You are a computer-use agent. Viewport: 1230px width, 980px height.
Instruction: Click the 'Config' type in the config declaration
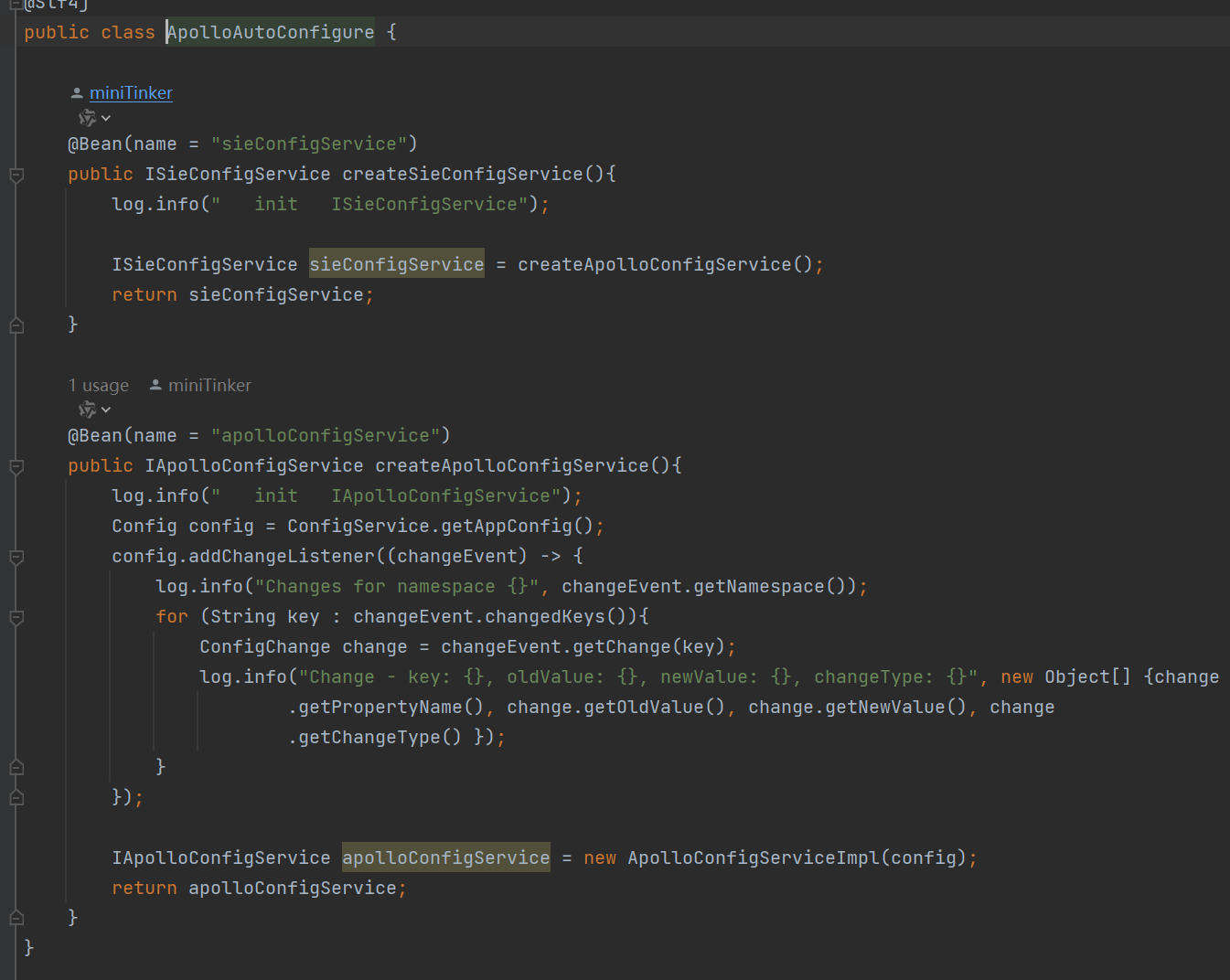pyautogui.click(x=144, y=526)
